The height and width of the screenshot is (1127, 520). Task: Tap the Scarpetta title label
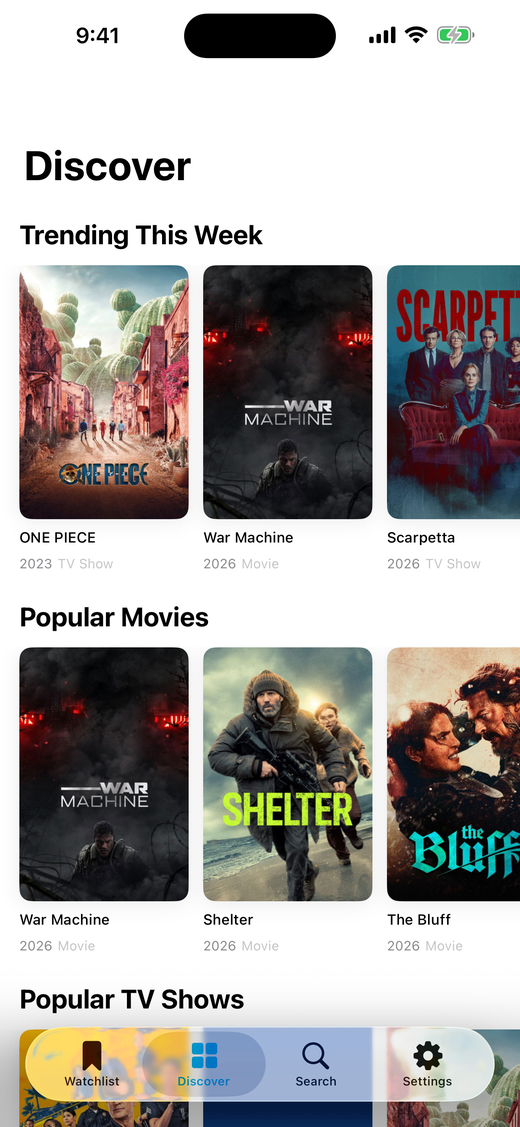421,538
